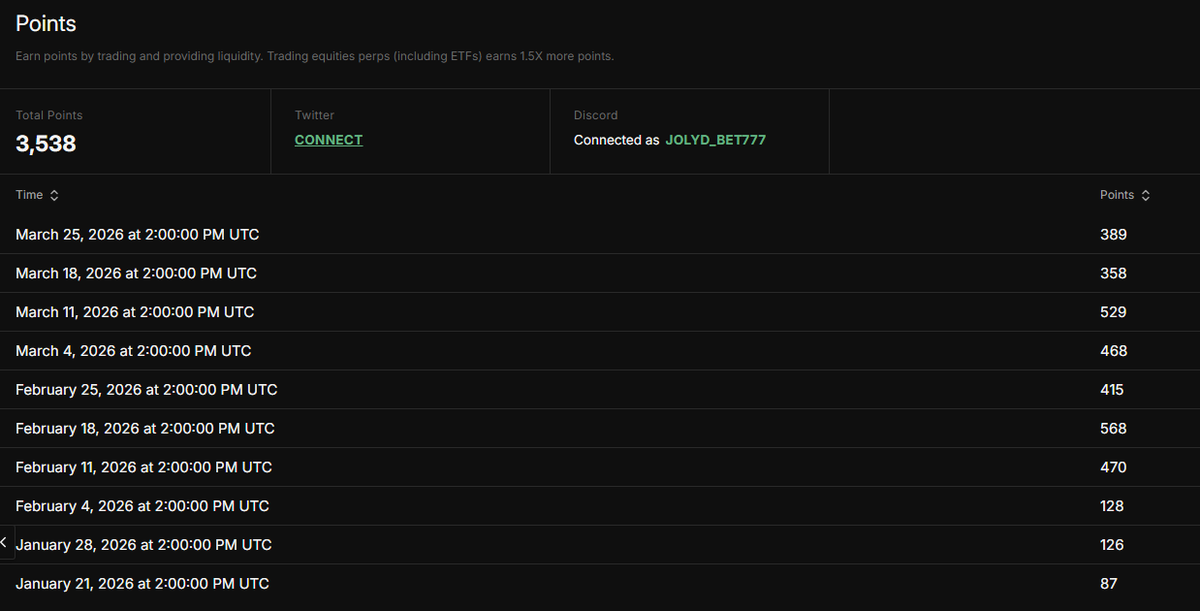Click the 358 points value
This screenshot has height=611, width=1200.
(x=1113, y=273)
